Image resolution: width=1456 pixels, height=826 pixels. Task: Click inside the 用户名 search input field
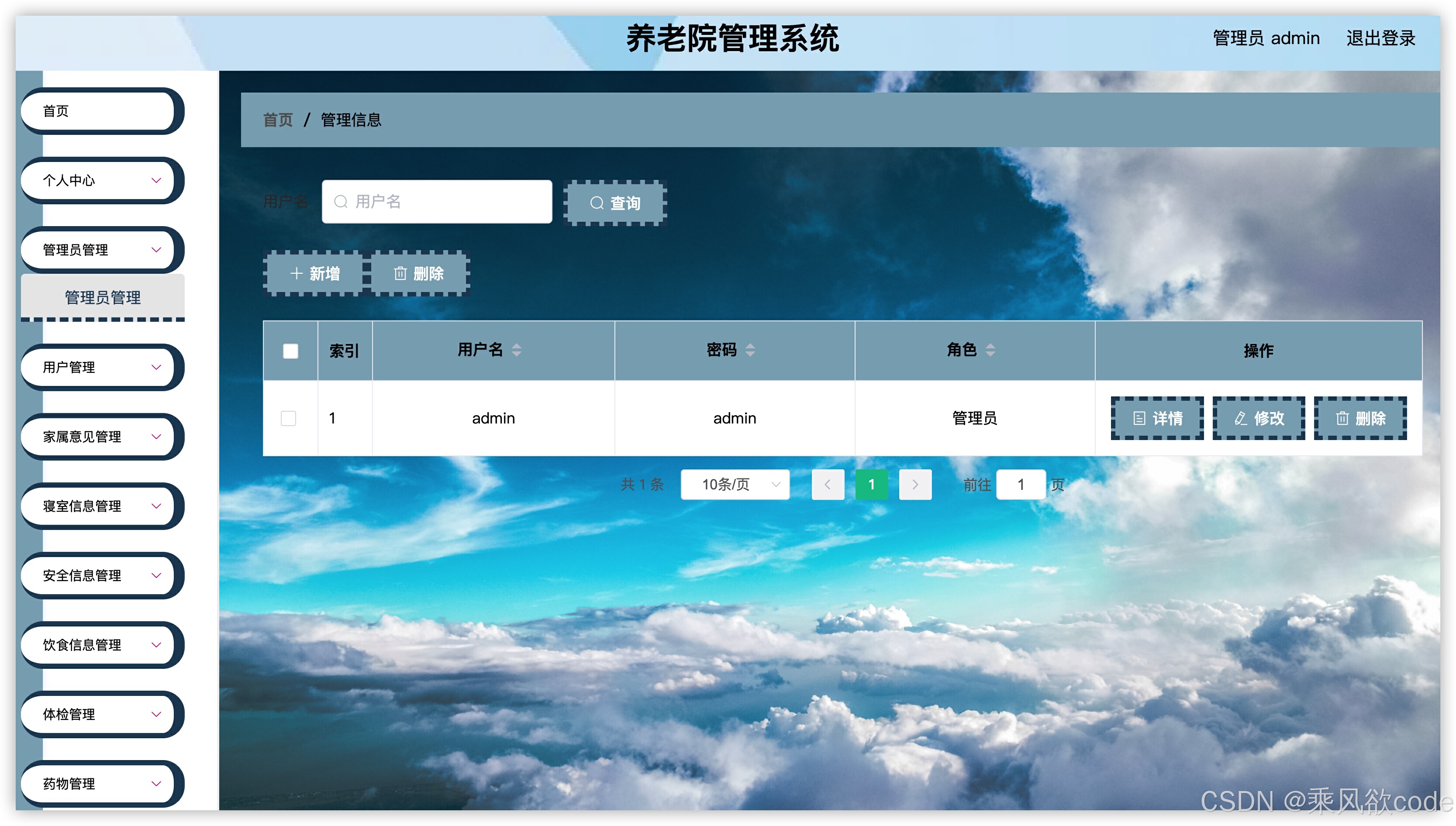(x=437, y=201)
